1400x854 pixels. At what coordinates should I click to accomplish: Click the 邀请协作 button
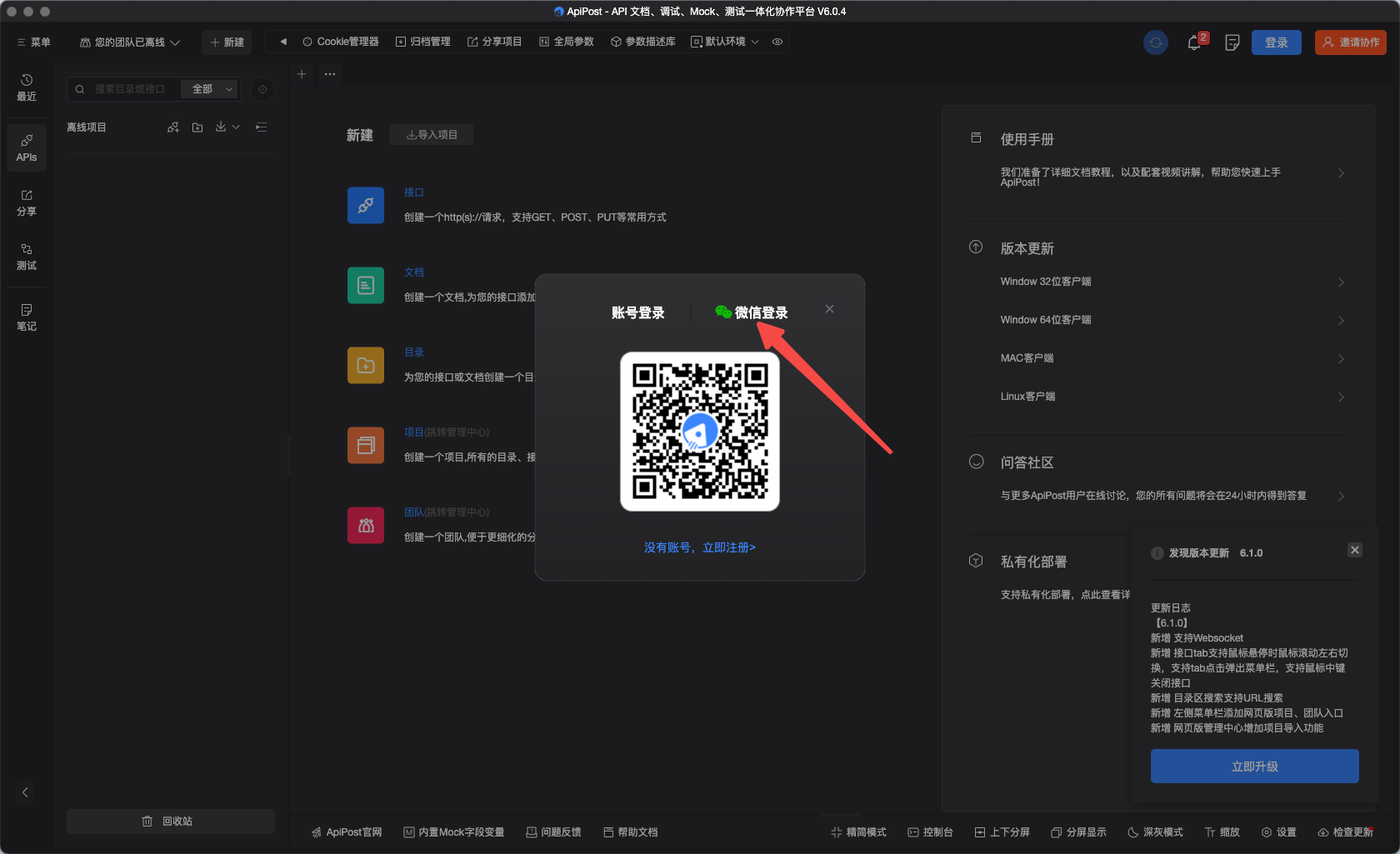(x=1351, y=42)
